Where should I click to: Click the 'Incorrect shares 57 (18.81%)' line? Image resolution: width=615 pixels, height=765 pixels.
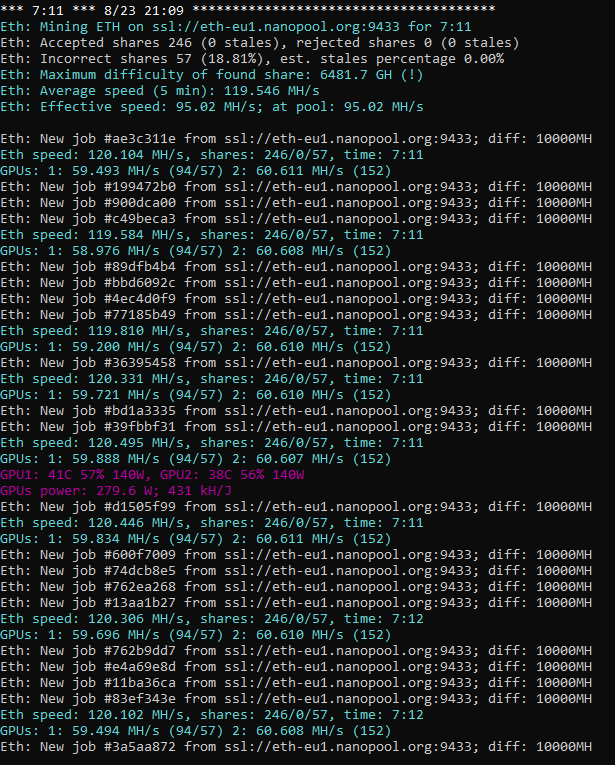click(252, 59)
